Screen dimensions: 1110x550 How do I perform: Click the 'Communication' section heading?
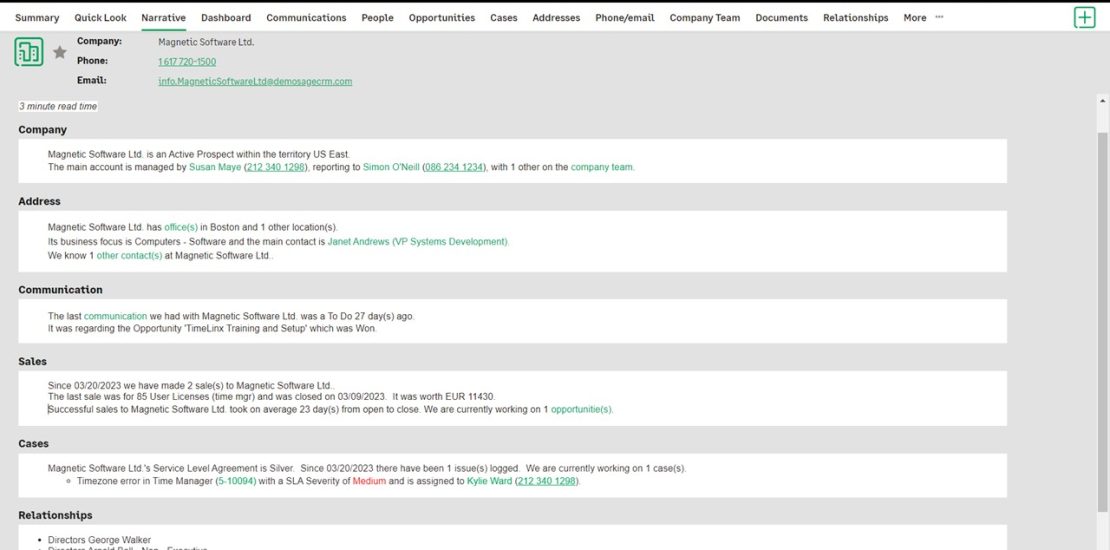pos(60,290)
